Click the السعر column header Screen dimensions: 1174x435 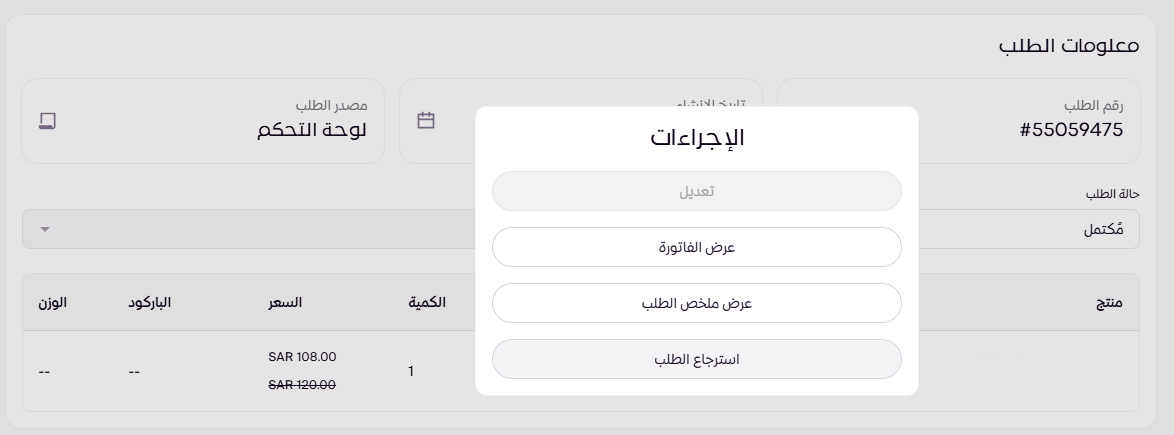coord(287,302)
